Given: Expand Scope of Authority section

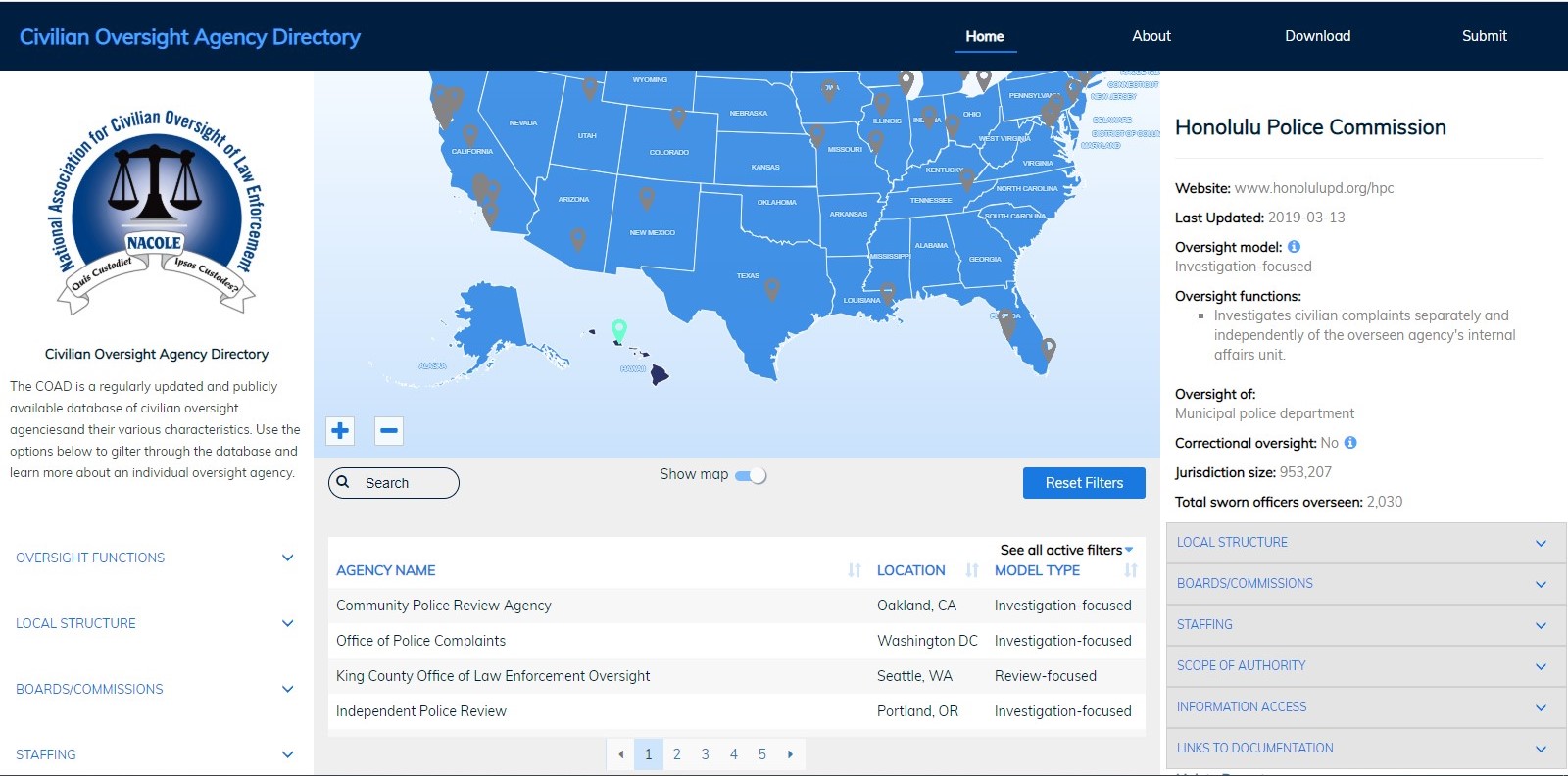Looking at the screenshot, I should 1366,666.
